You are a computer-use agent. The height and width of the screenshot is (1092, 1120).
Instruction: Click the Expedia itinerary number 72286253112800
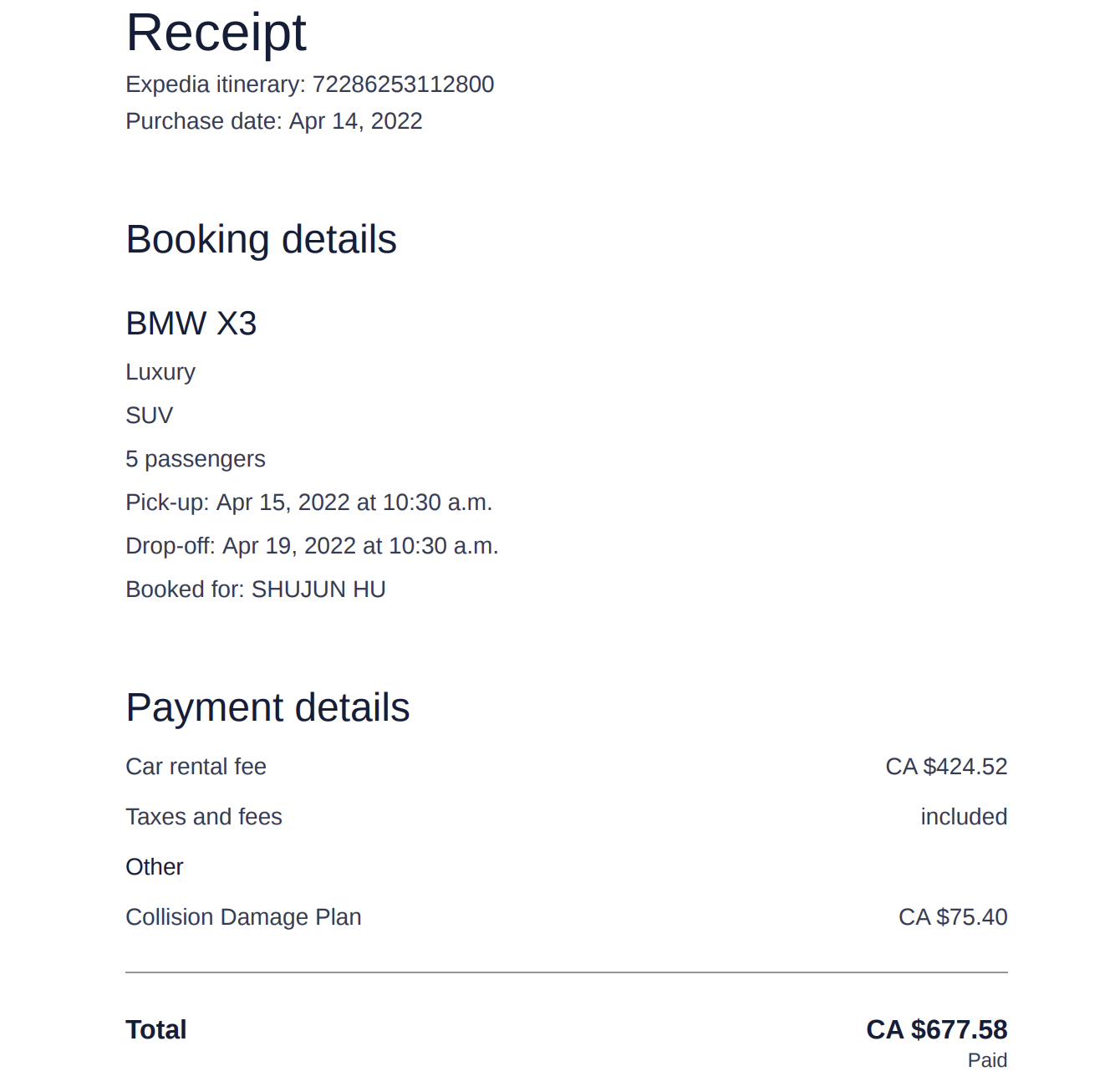(403, 84)
